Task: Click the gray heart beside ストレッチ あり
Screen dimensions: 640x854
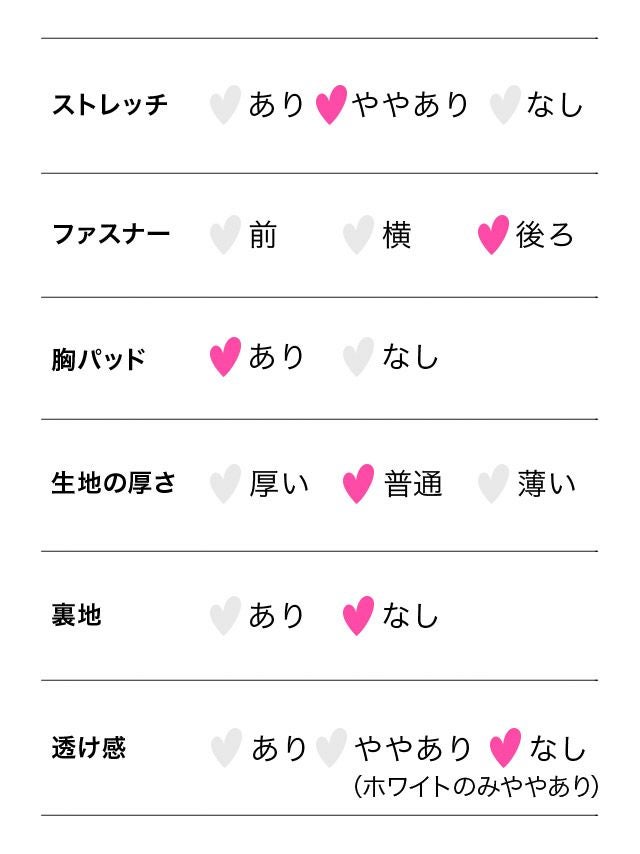Action: click(x=226, y=104)
